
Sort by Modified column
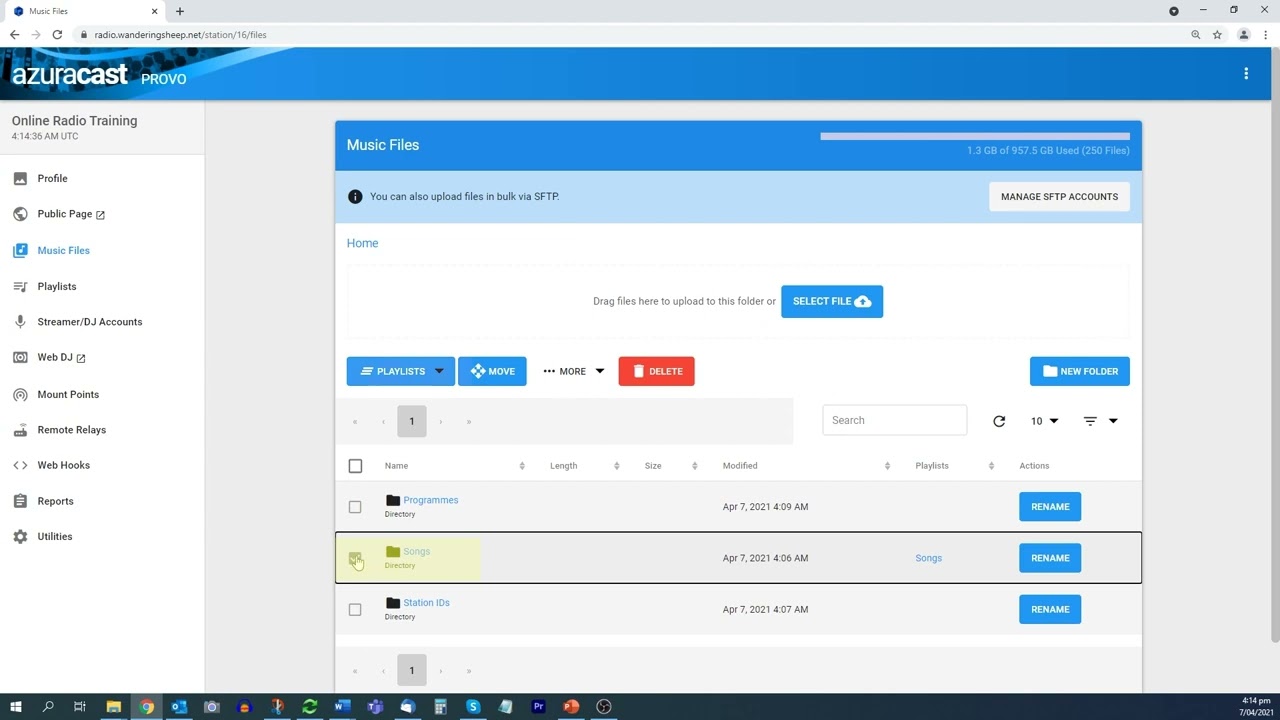coord(806,466)
